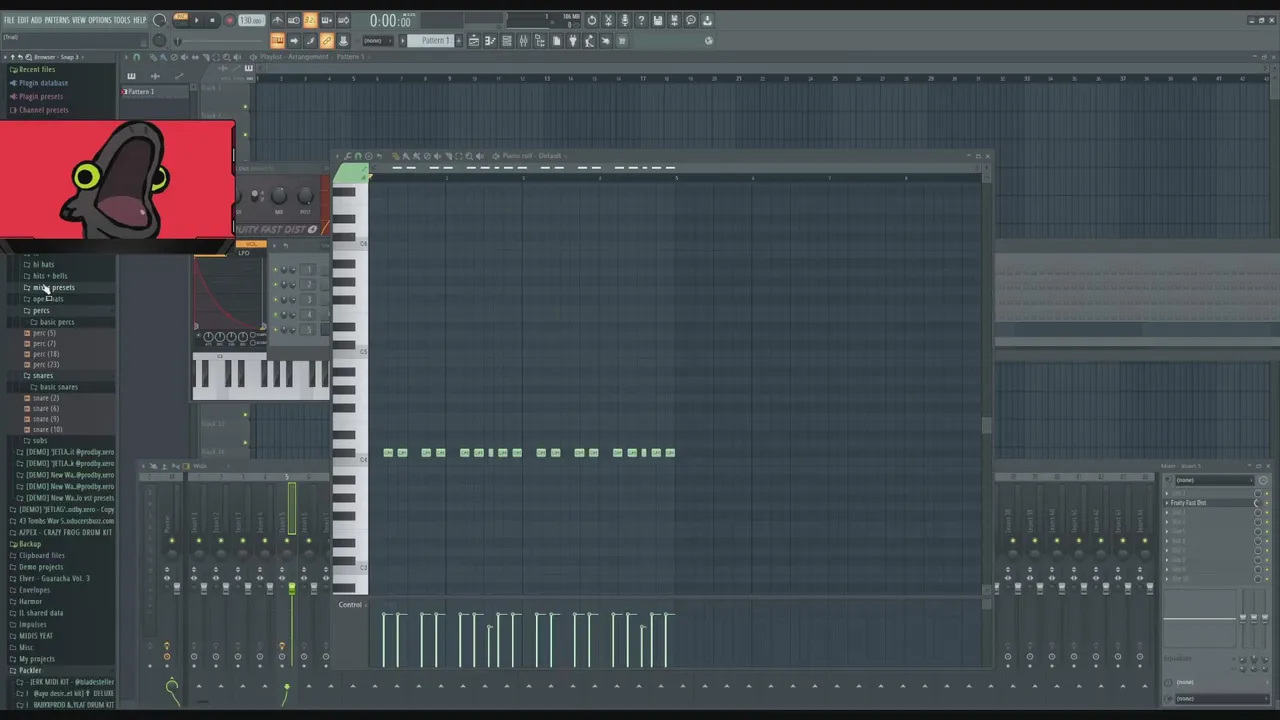Viewport: 1280px width, 720px height.
Task: Click the playlist toolbar magnet snap icon
Action: click(136, 57)
